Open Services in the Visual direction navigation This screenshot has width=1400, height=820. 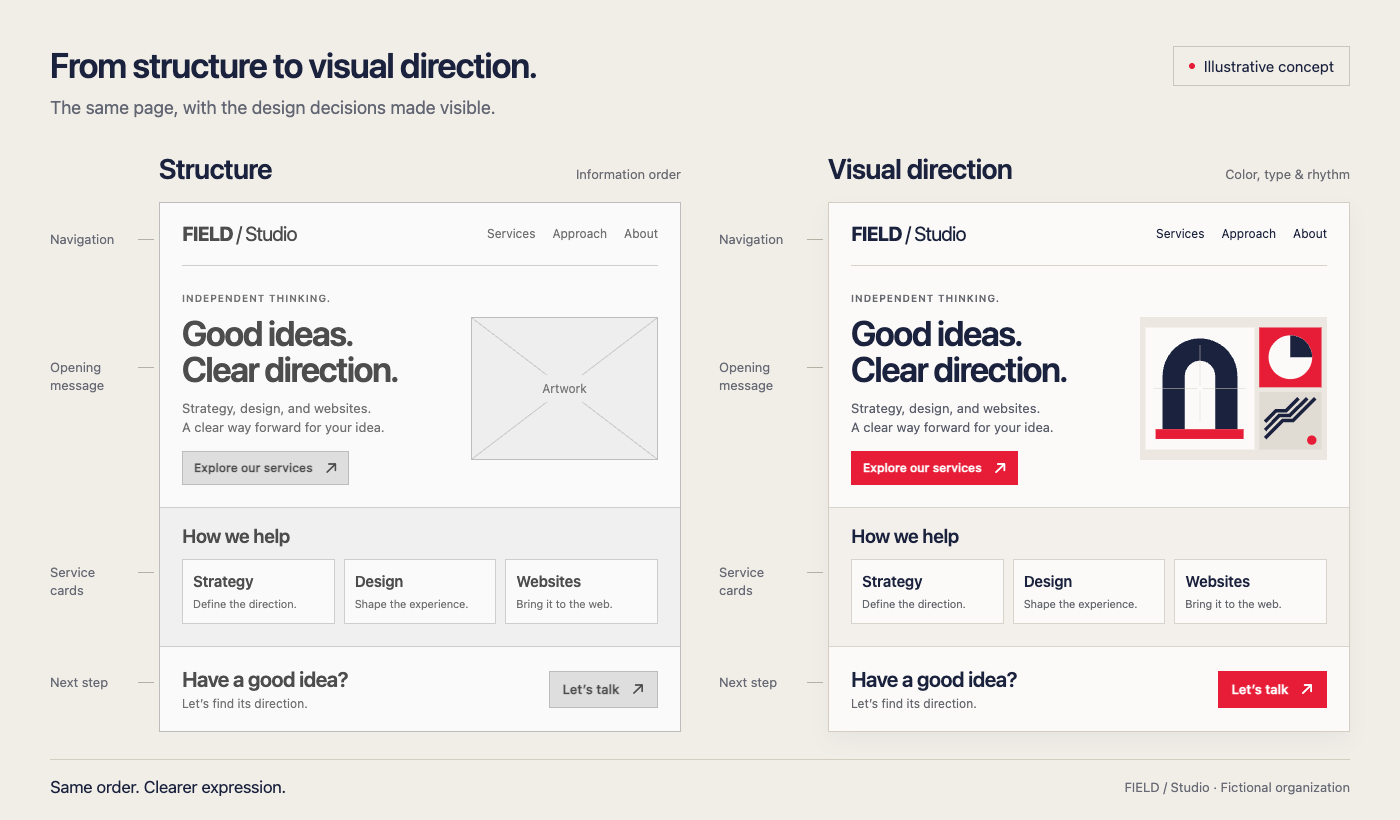pos(1180,234)
